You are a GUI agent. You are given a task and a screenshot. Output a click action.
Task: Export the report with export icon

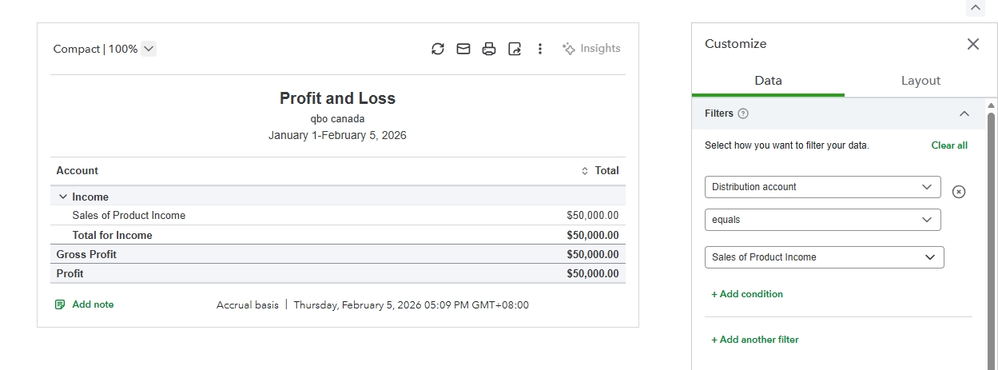click(514, 49)
